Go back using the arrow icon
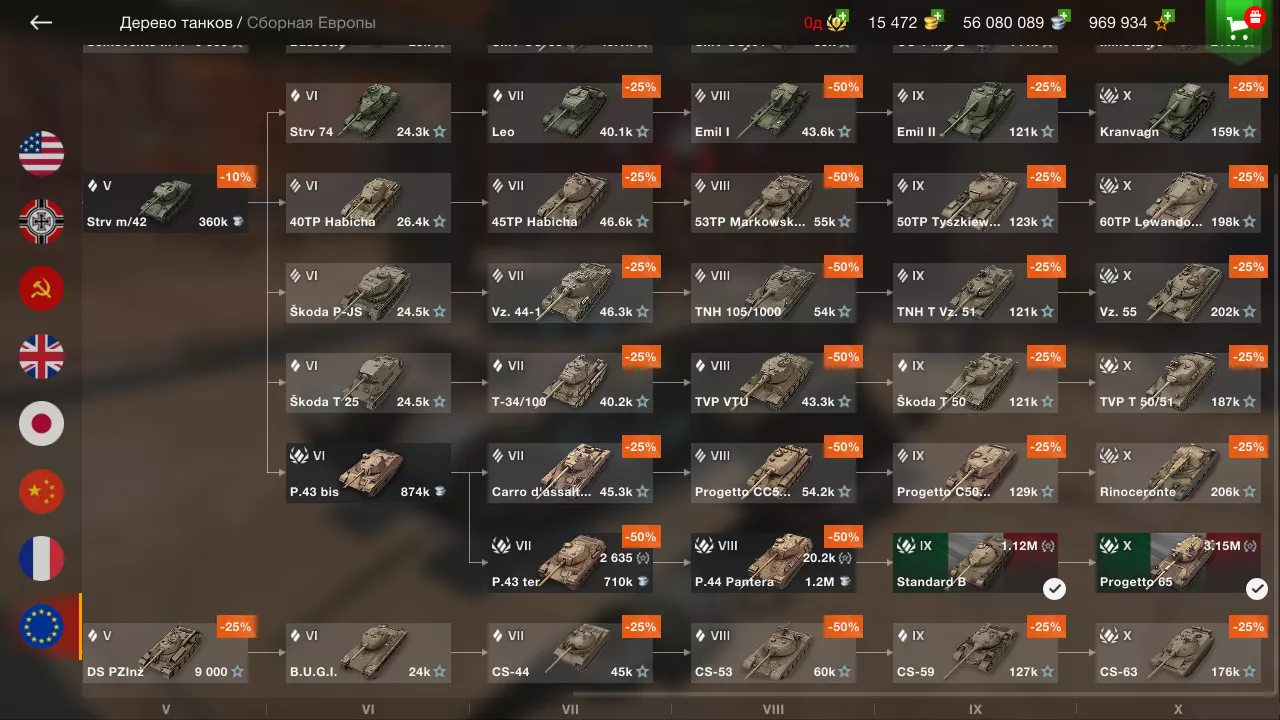1280x720 pixels. point(40,22)
